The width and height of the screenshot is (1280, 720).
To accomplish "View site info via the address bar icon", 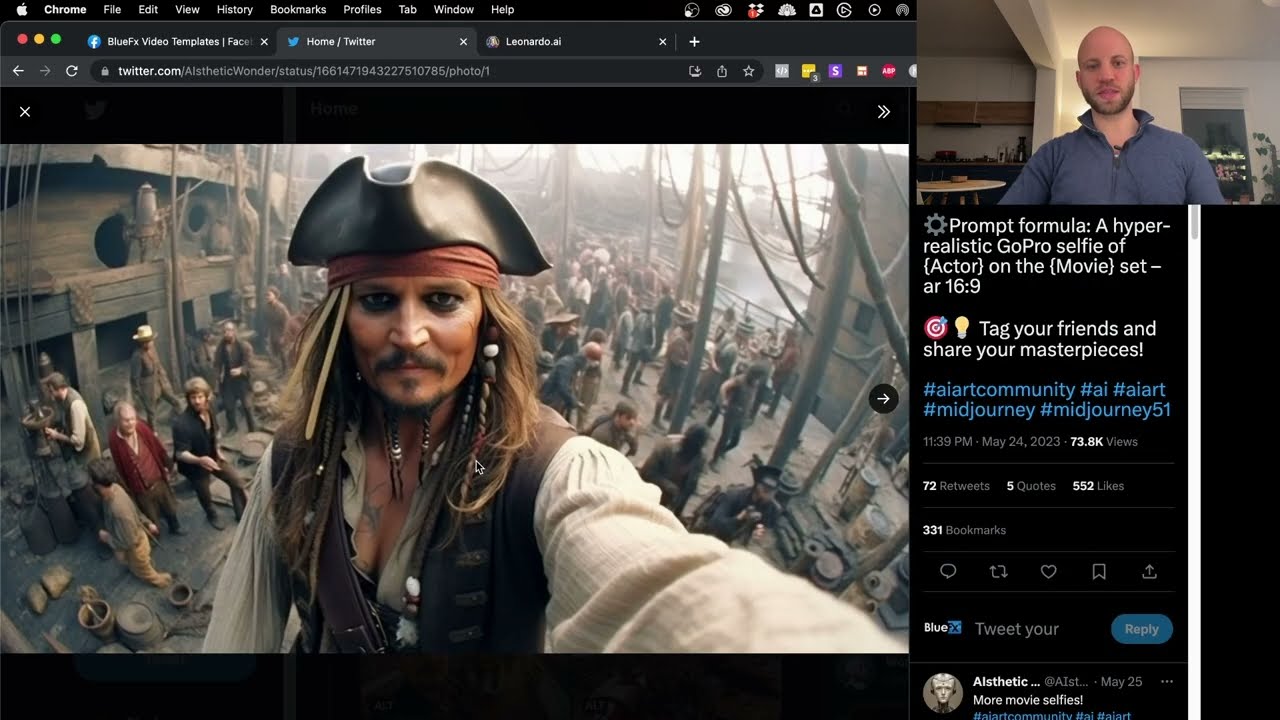I will (104, 71).
